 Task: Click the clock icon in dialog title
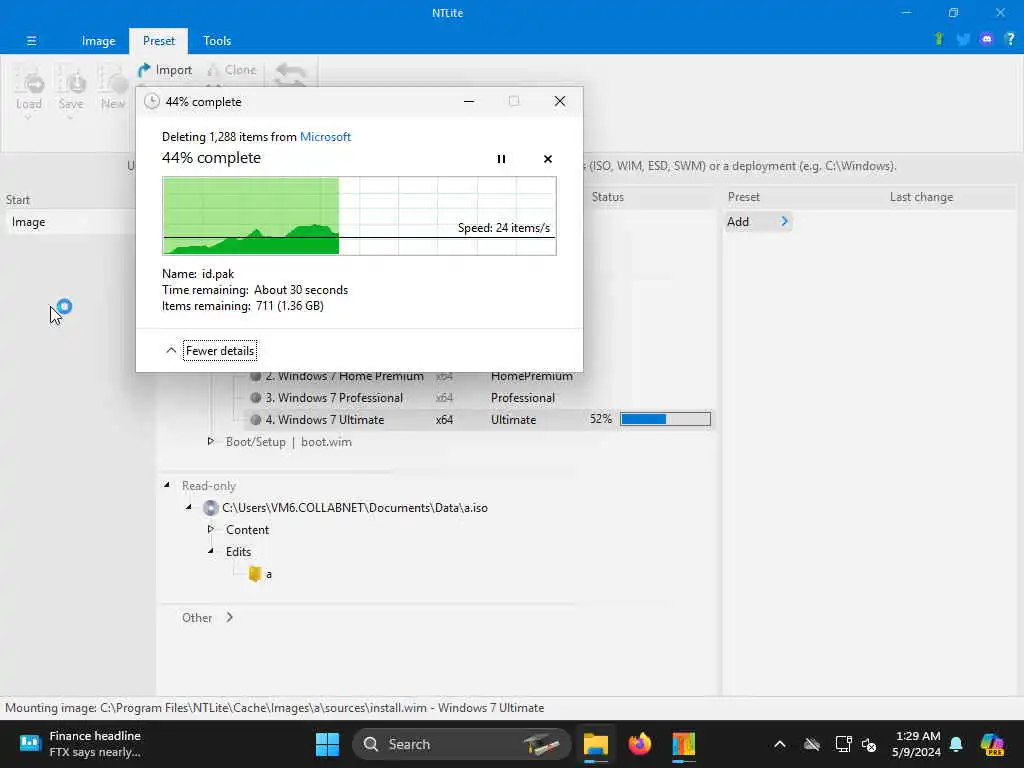point(152,101)
